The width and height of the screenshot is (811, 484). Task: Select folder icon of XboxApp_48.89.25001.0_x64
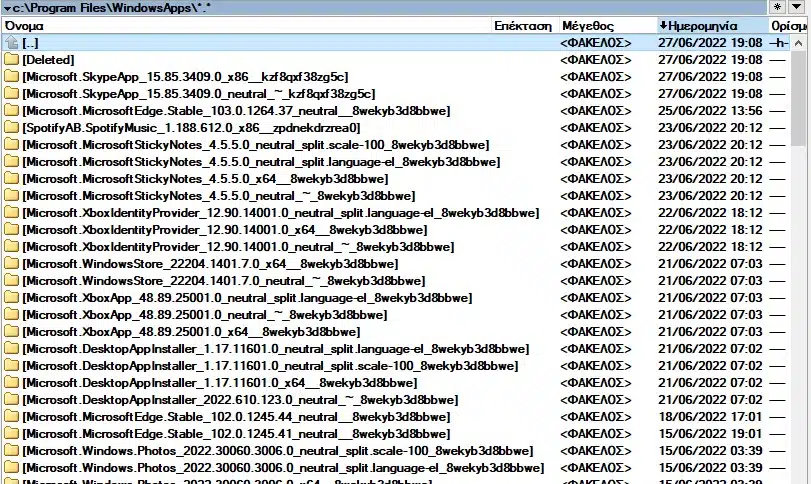pos(11,332)
